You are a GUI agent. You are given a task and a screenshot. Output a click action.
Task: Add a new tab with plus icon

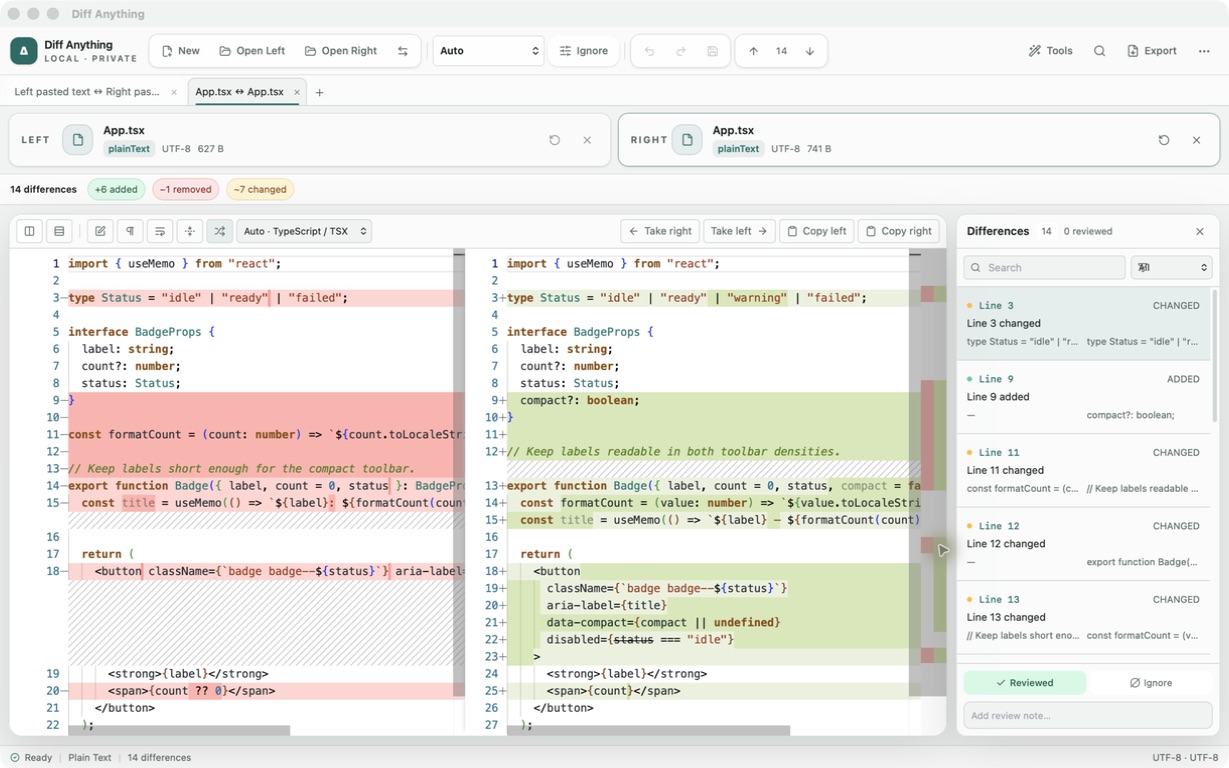320,92
